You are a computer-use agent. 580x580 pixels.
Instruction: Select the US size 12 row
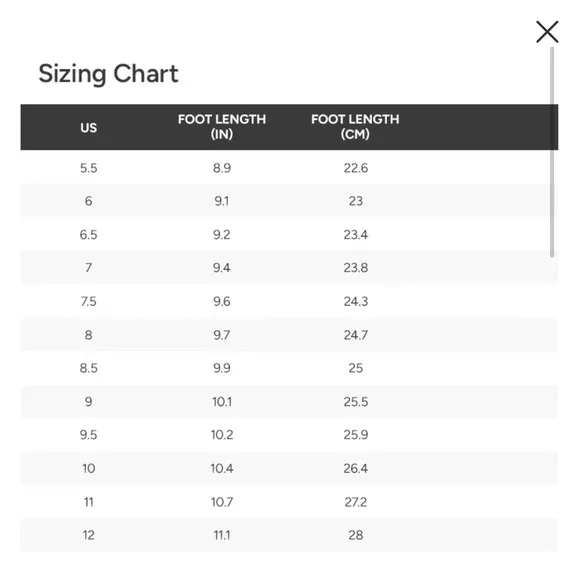click(289, 535)
